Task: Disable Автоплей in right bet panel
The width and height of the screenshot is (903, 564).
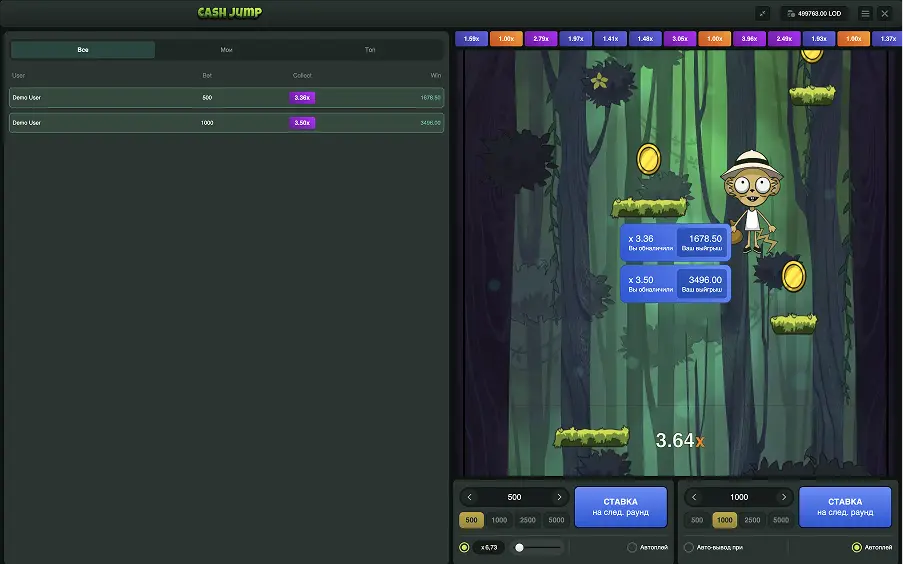Action: point(856,547)
